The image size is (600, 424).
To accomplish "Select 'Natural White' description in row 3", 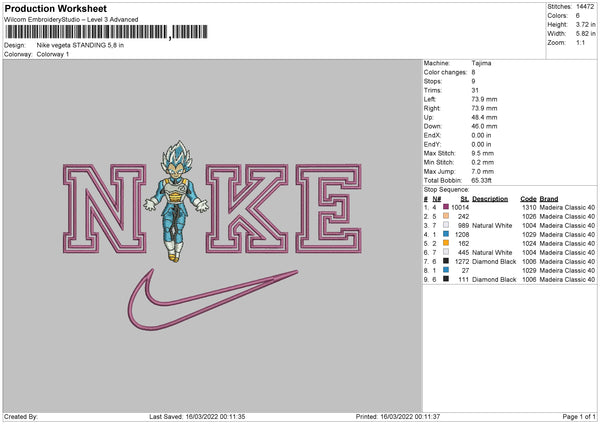I will click(492, 225).
